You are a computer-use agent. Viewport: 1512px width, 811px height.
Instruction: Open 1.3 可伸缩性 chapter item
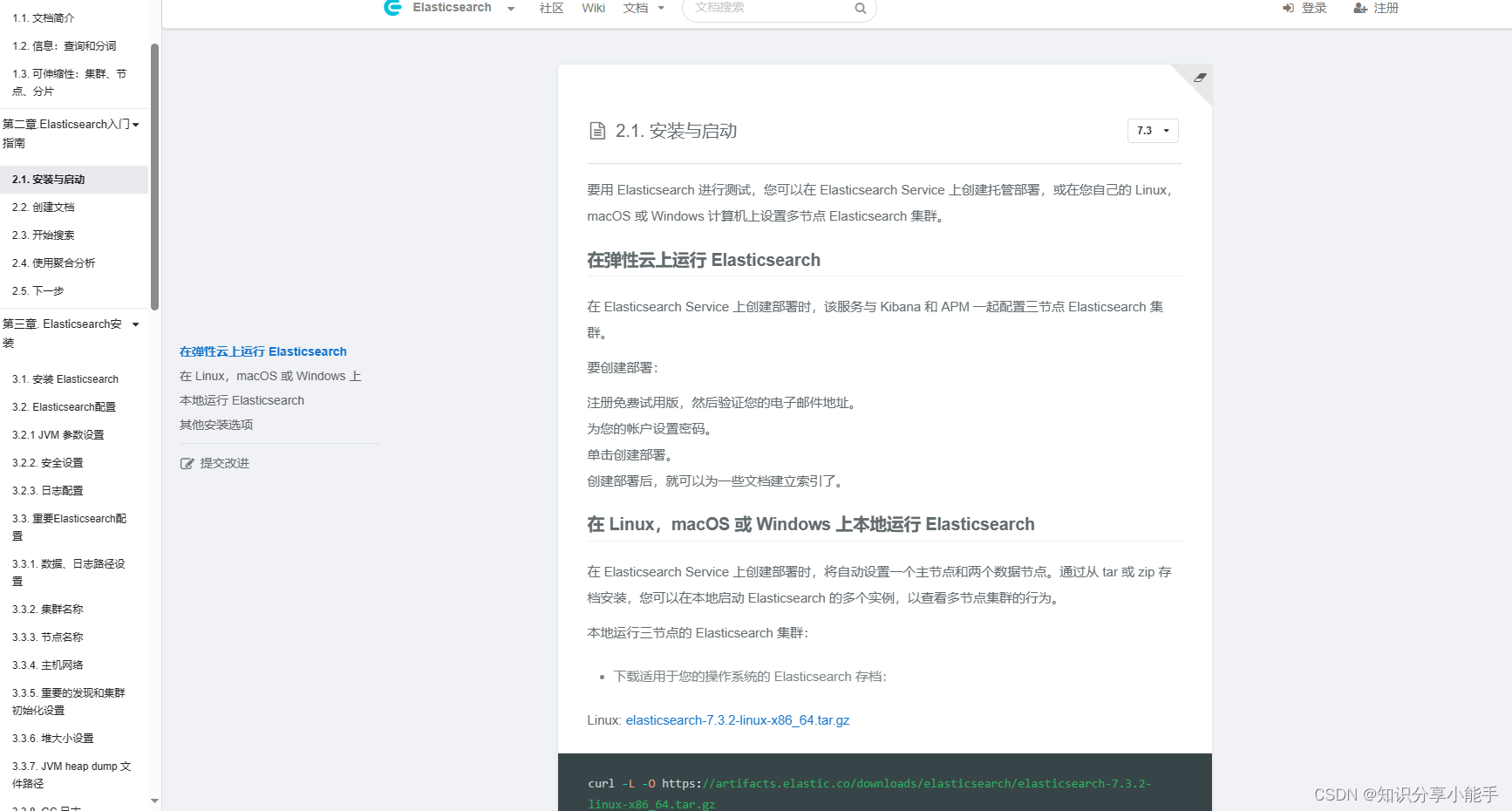(70, 83)
